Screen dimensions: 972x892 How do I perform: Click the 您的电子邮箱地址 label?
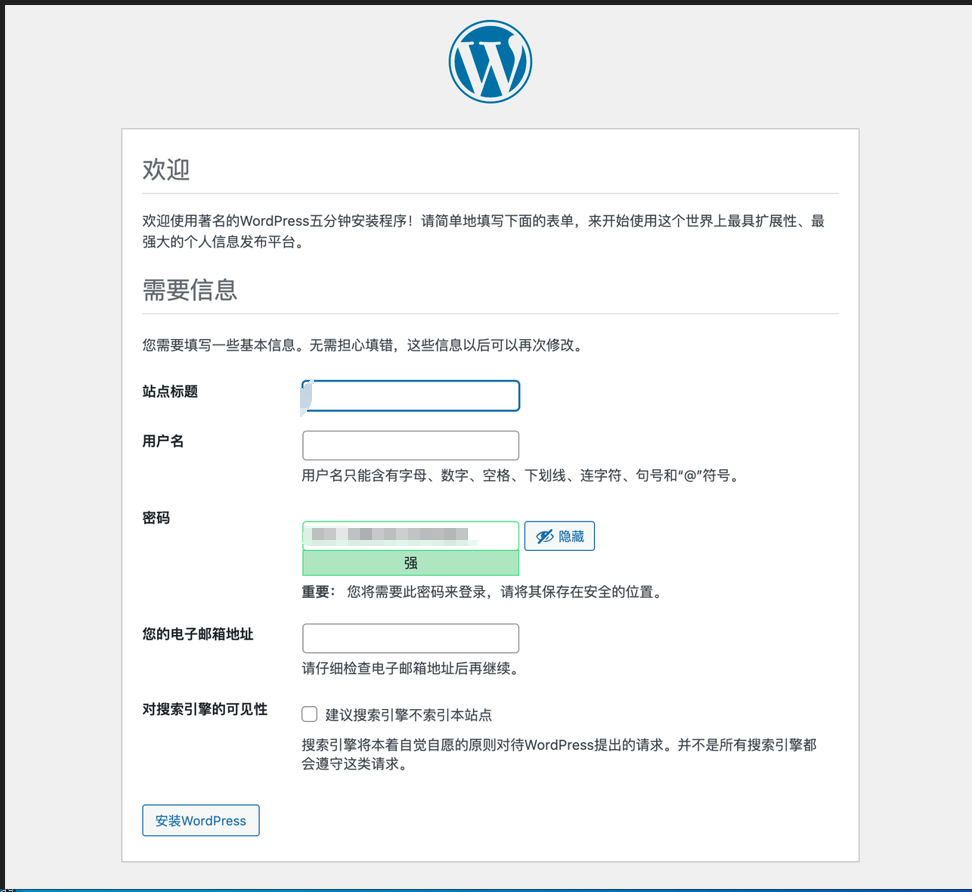pos(198,634)
